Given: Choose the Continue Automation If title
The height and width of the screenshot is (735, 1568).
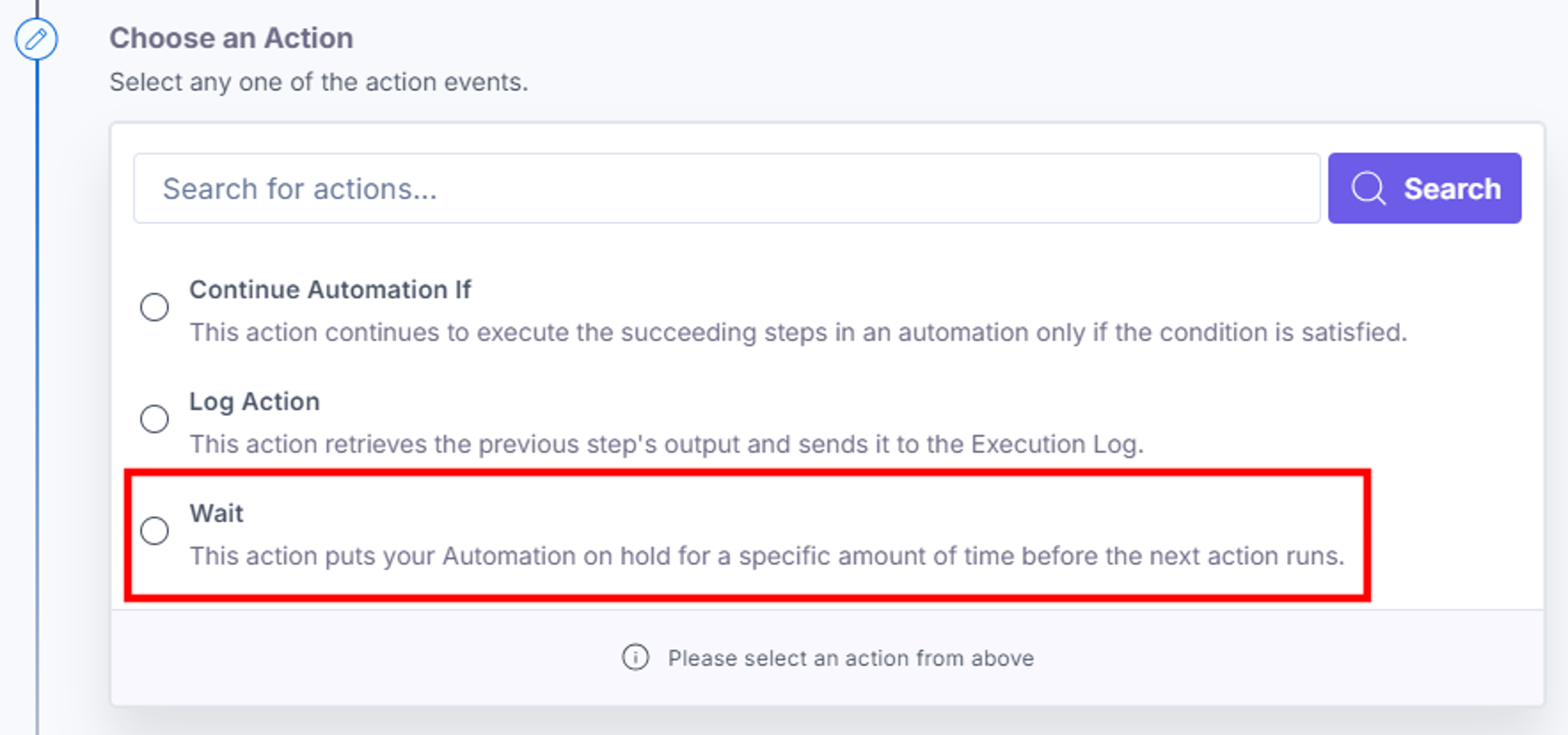Looking at the screenshot, I should pyautogui.click(x=330, y=290).
